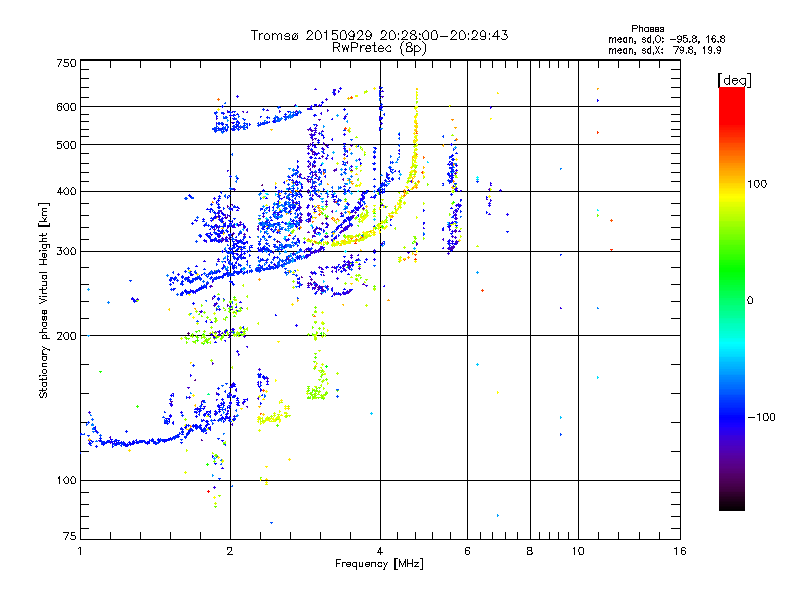Click the 'Phases' header label
This screenshot has height=600, width=800.
pos(647,29)
